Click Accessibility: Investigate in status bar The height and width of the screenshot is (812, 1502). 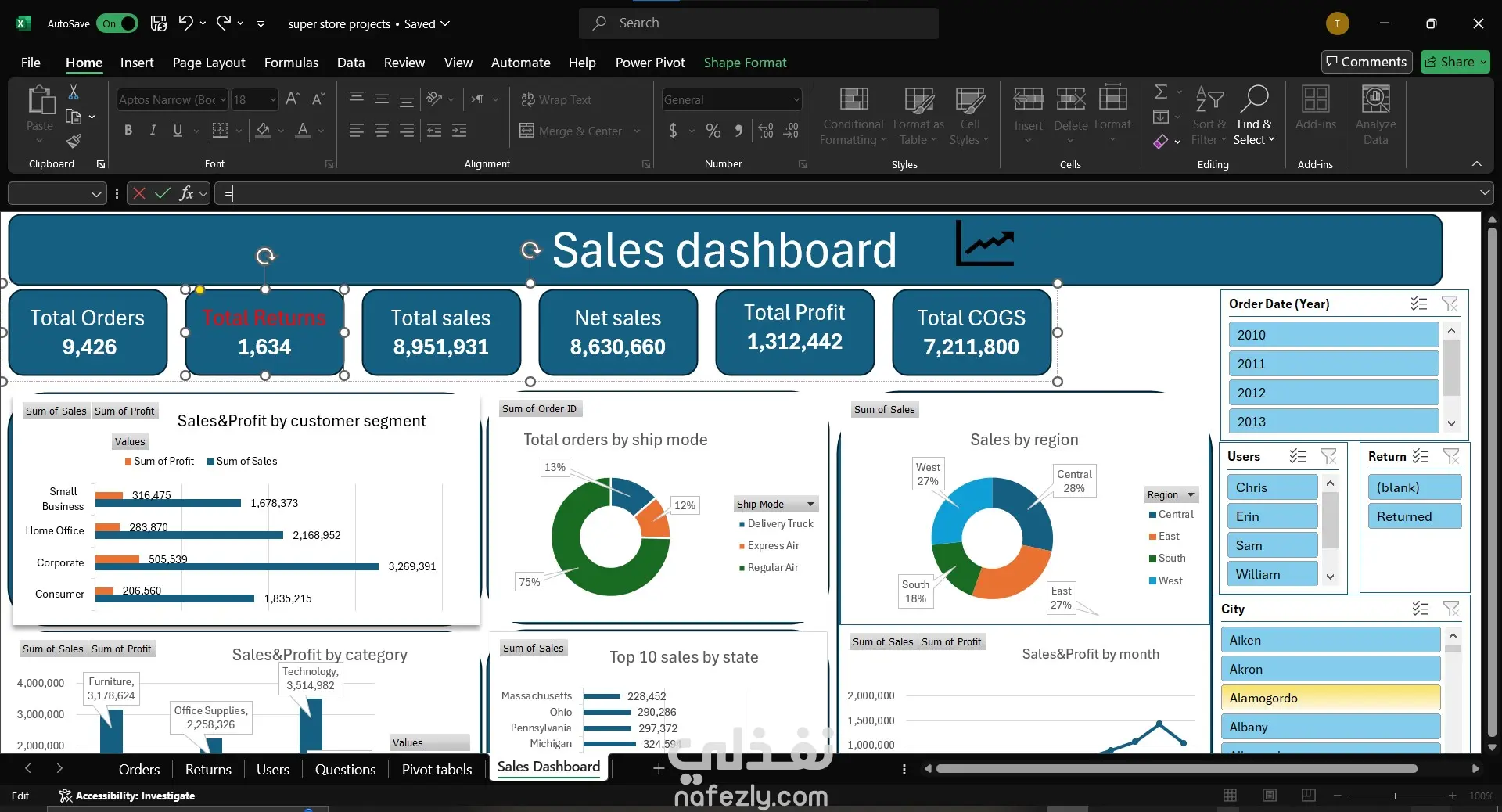128,796
